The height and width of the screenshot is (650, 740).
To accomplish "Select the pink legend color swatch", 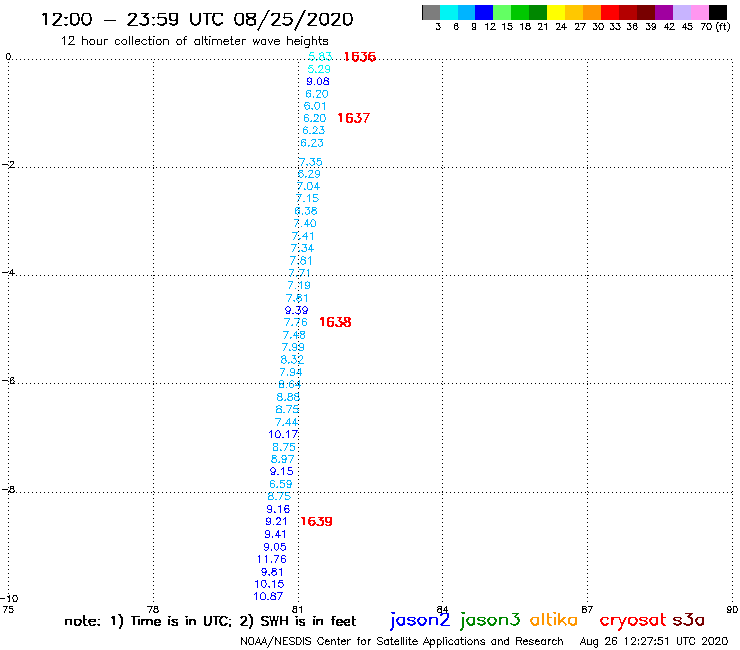I will pos(700,12).
